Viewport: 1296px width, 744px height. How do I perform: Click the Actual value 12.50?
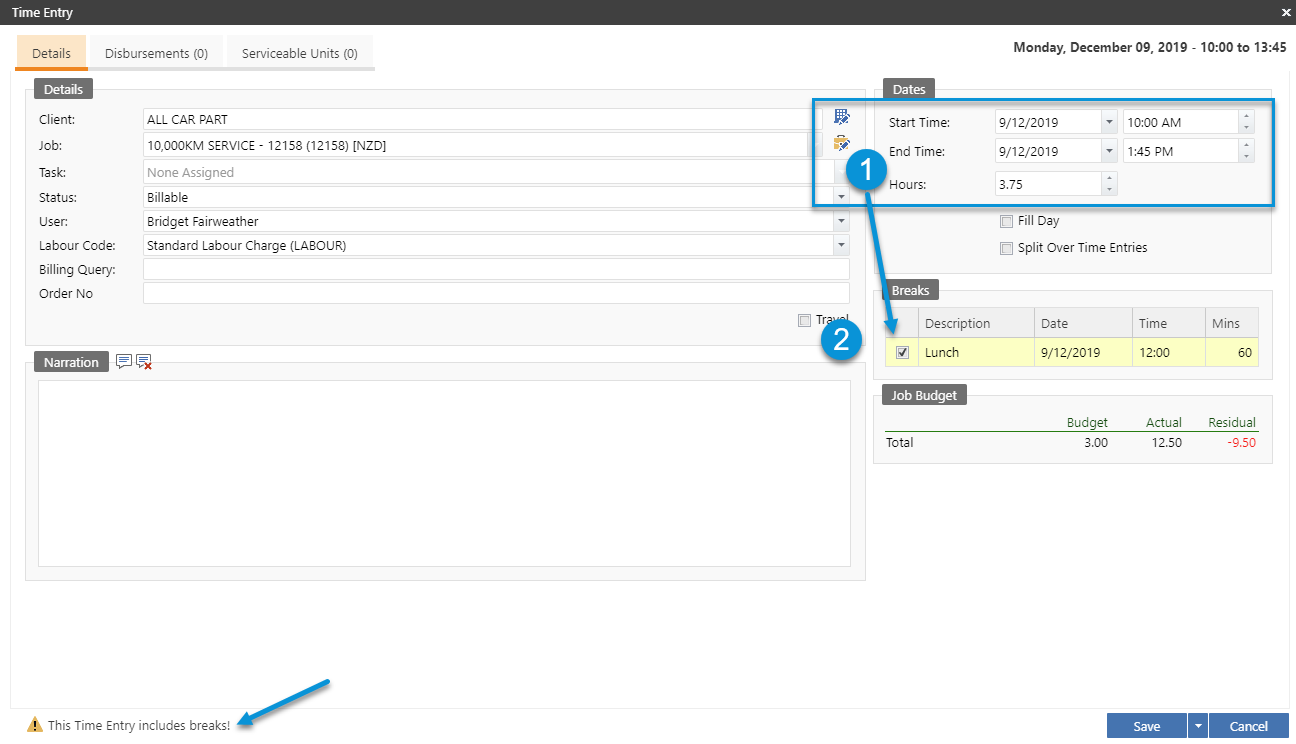[1165, 442]
